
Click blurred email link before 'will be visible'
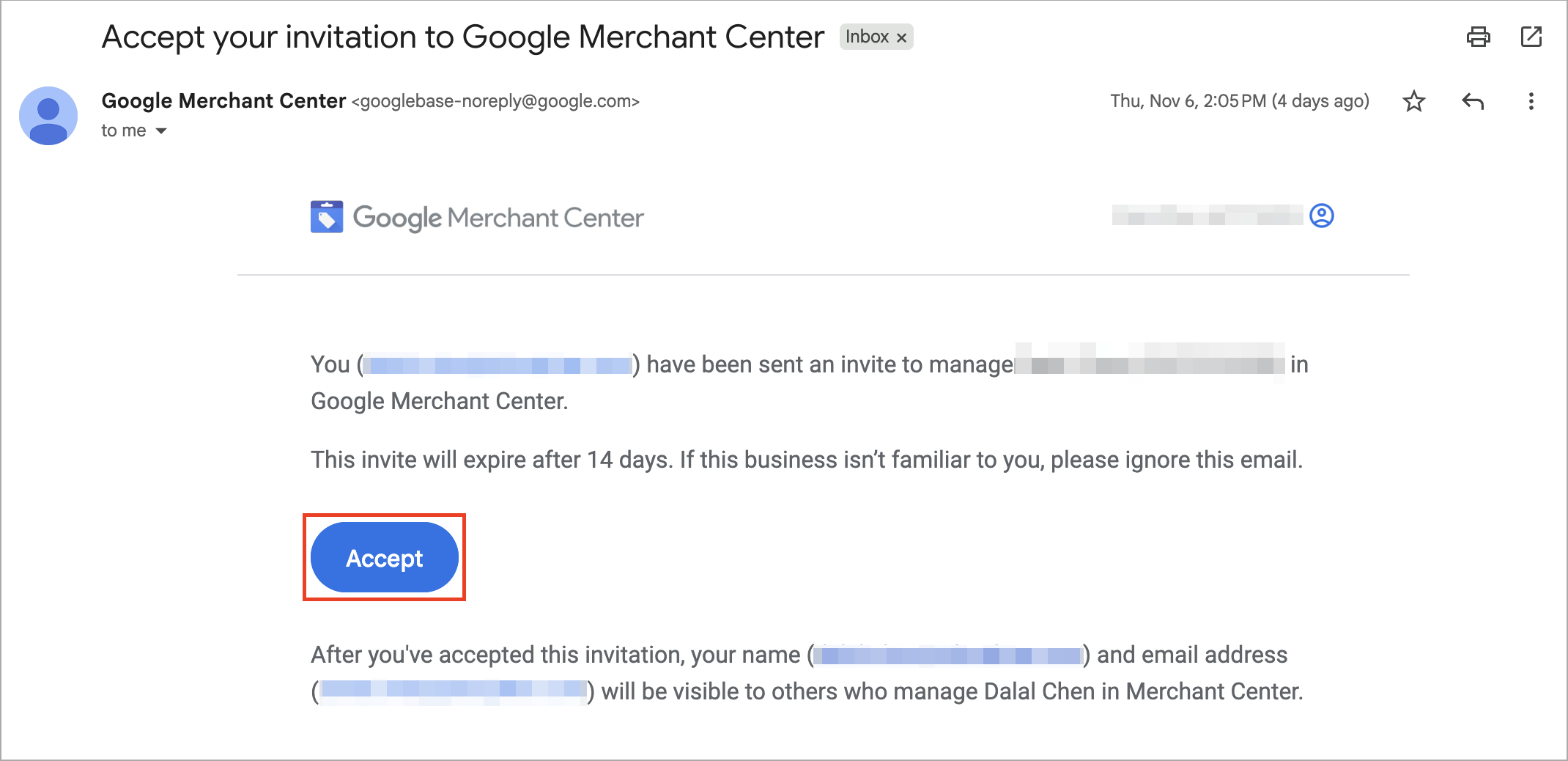tap(453, 690)
